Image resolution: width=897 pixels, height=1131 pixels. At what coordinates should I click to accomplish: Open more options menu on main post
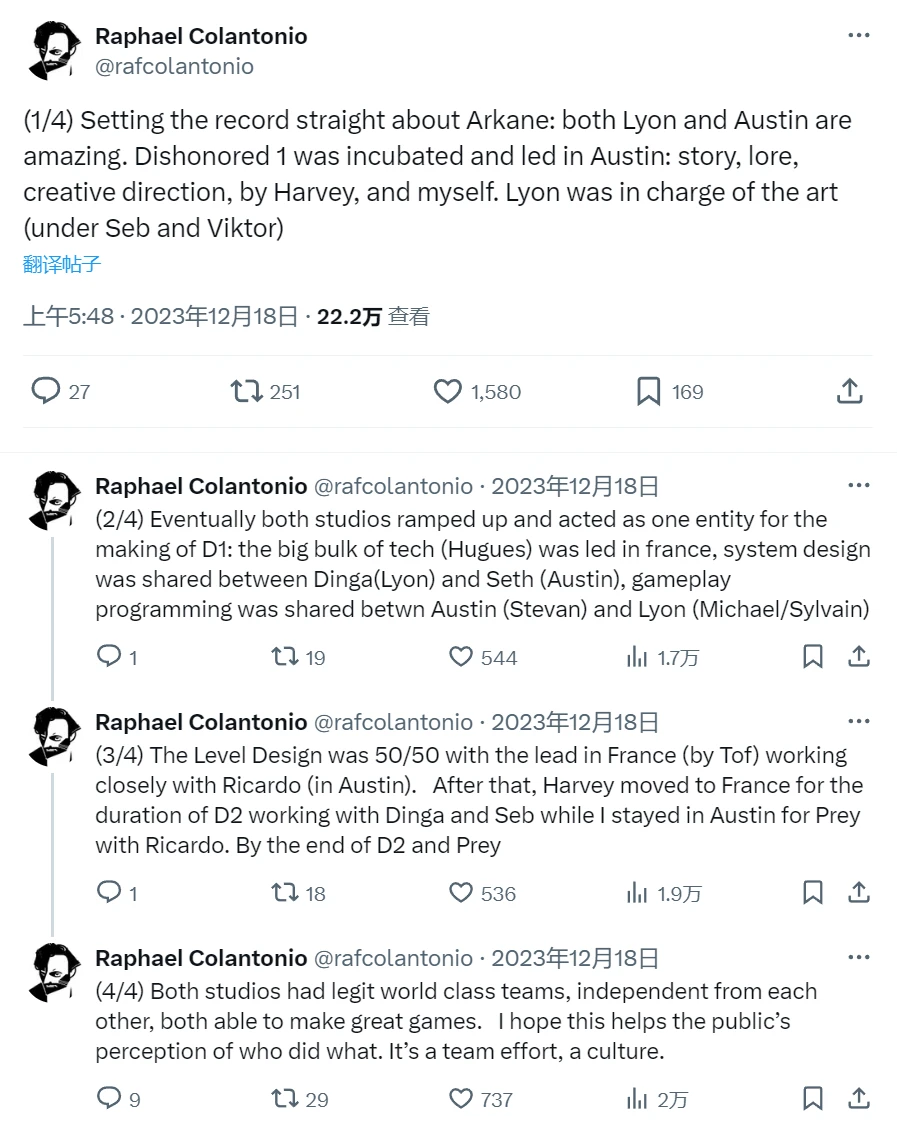[x=858, y=35]
